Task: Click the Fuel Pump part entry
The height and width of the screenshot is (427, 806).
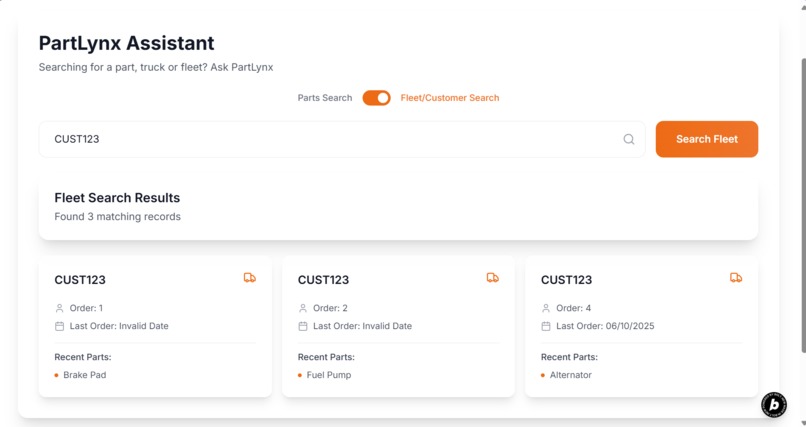Action: coord(329,375)
